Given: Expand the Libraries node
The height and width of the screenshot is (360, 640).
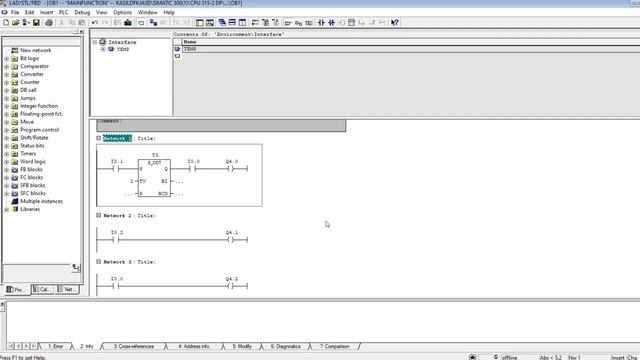Looking at the screenshot, I should point(7,209).
